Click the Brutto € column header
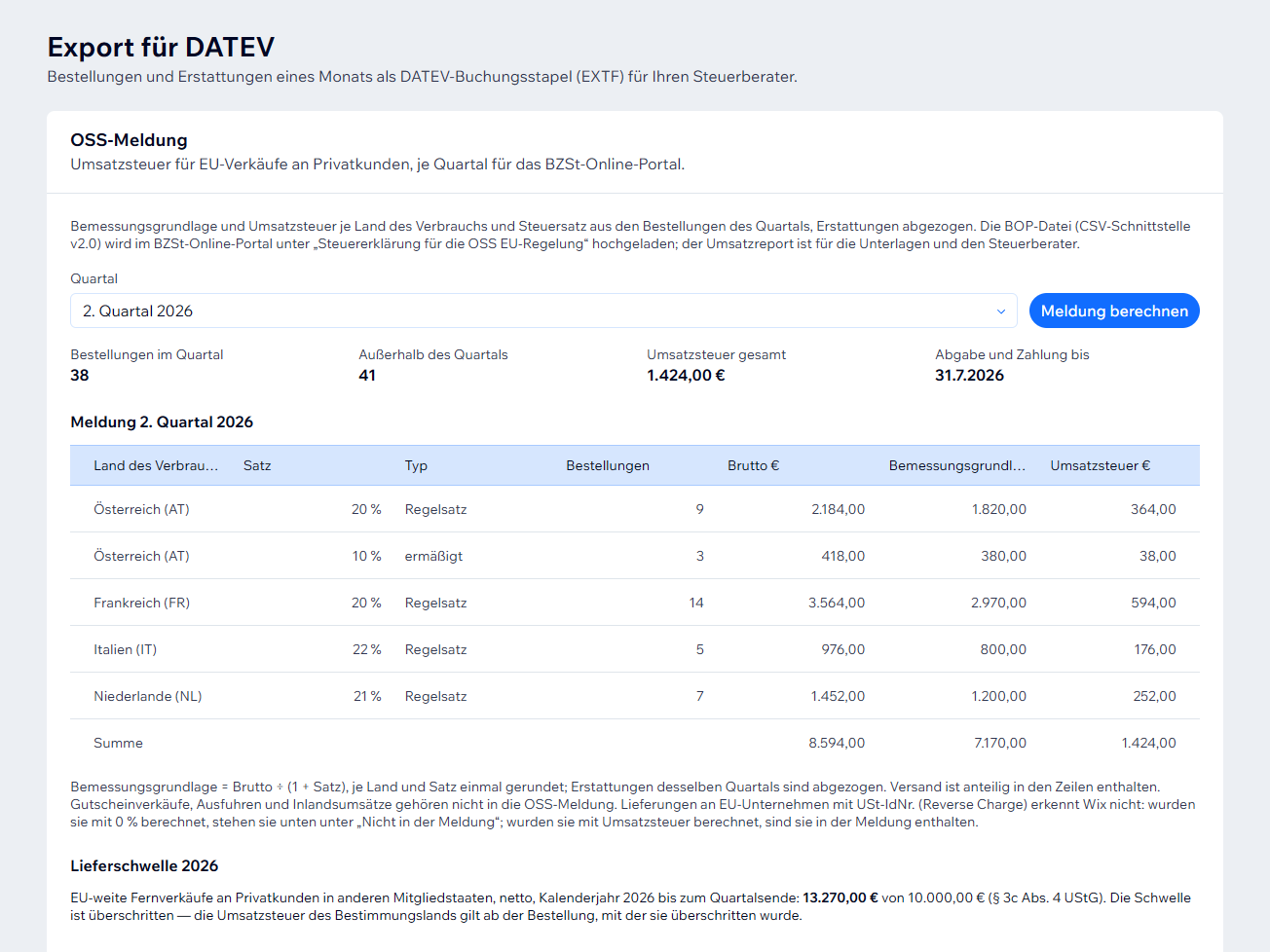 753,465
